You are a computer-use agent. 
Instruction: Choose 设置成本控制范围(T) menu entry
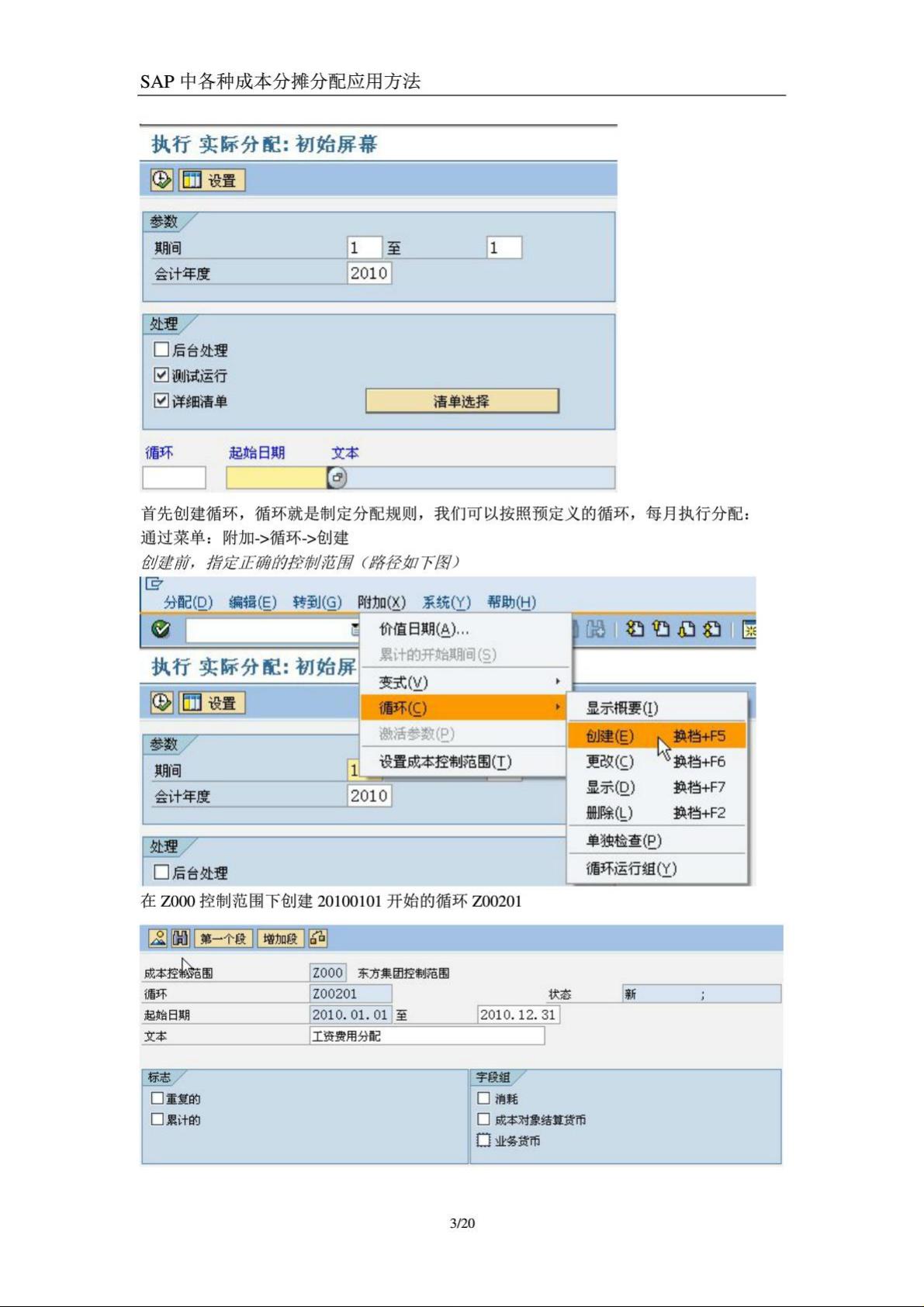(464, 762)
